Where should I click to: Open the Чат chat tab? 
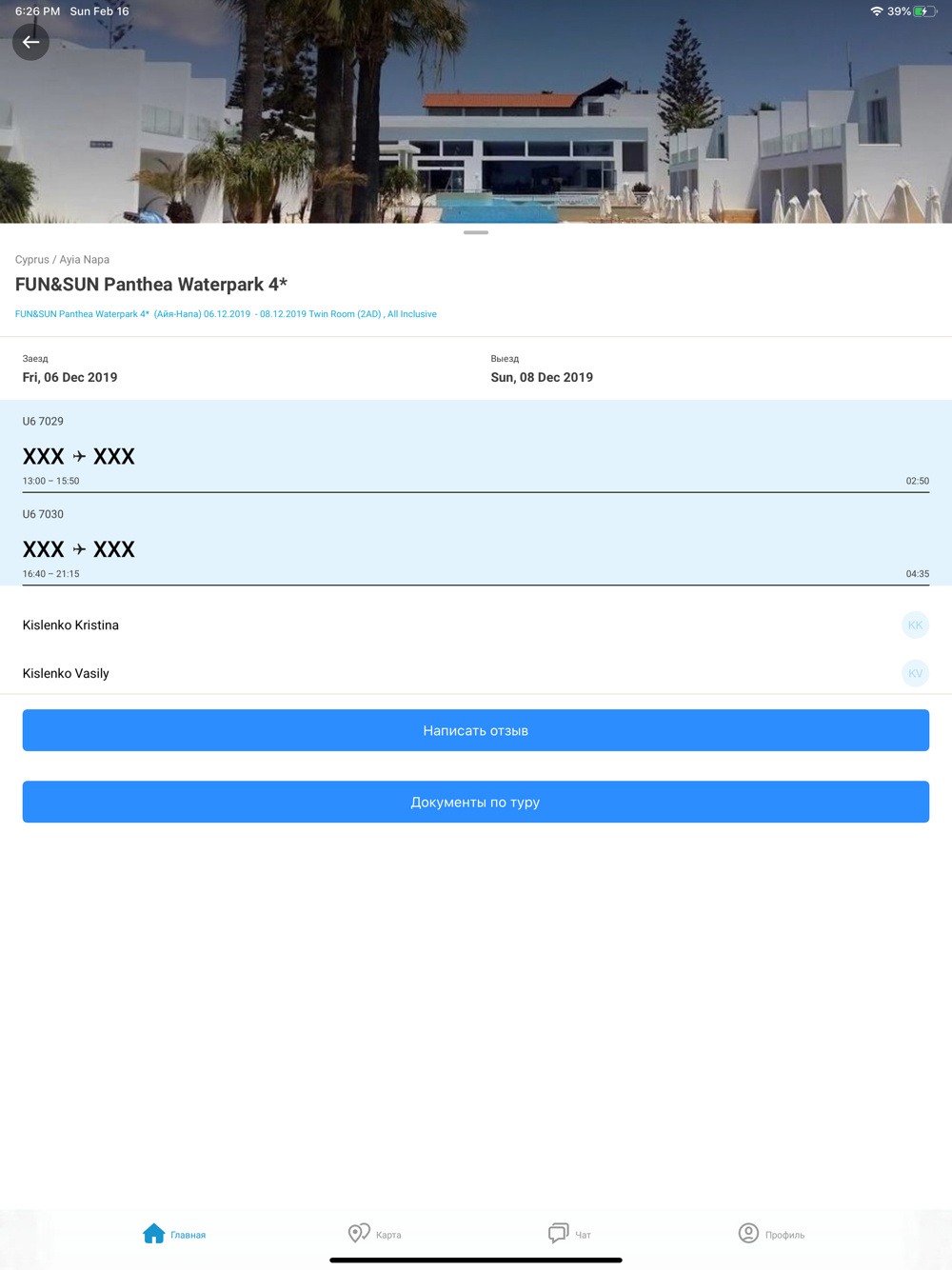point(569,1234)
